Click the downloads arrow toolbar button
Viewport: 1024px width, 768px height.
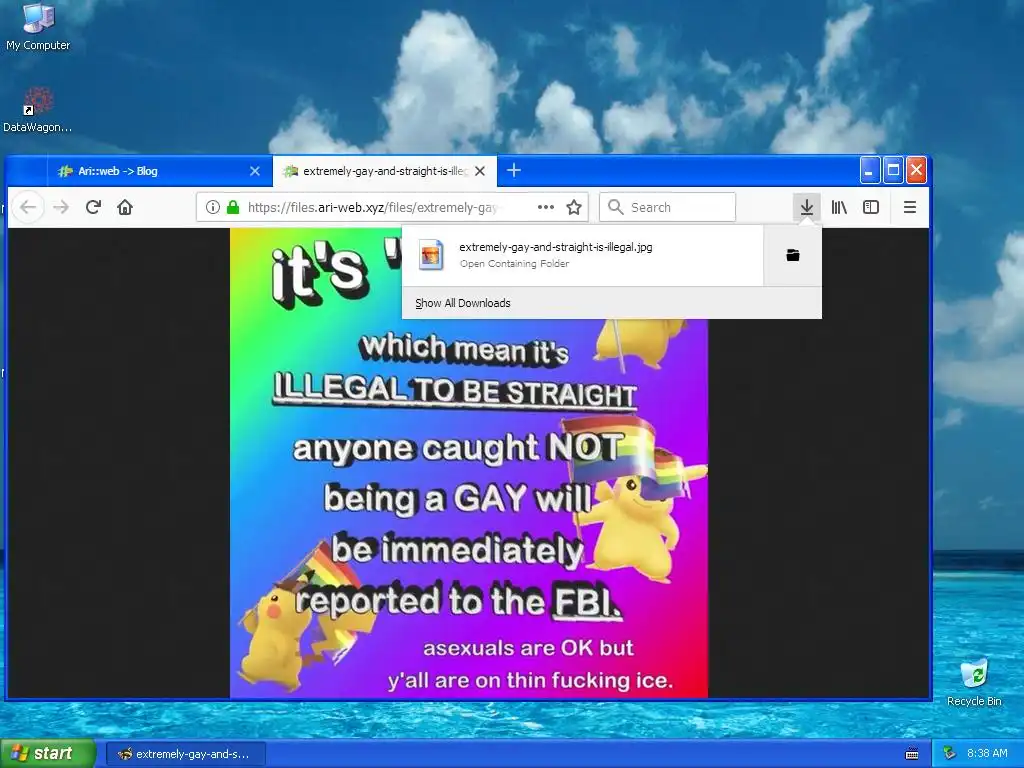click(x=807, y=208)
